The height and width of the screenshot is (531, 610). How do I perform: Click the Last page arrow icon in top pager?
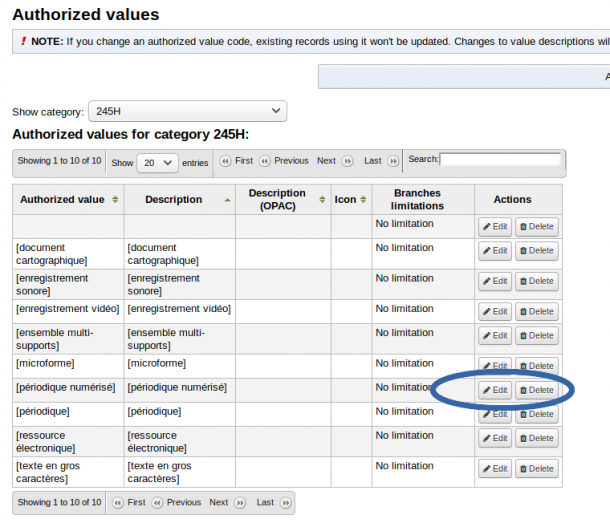click(x=393, y=161)
